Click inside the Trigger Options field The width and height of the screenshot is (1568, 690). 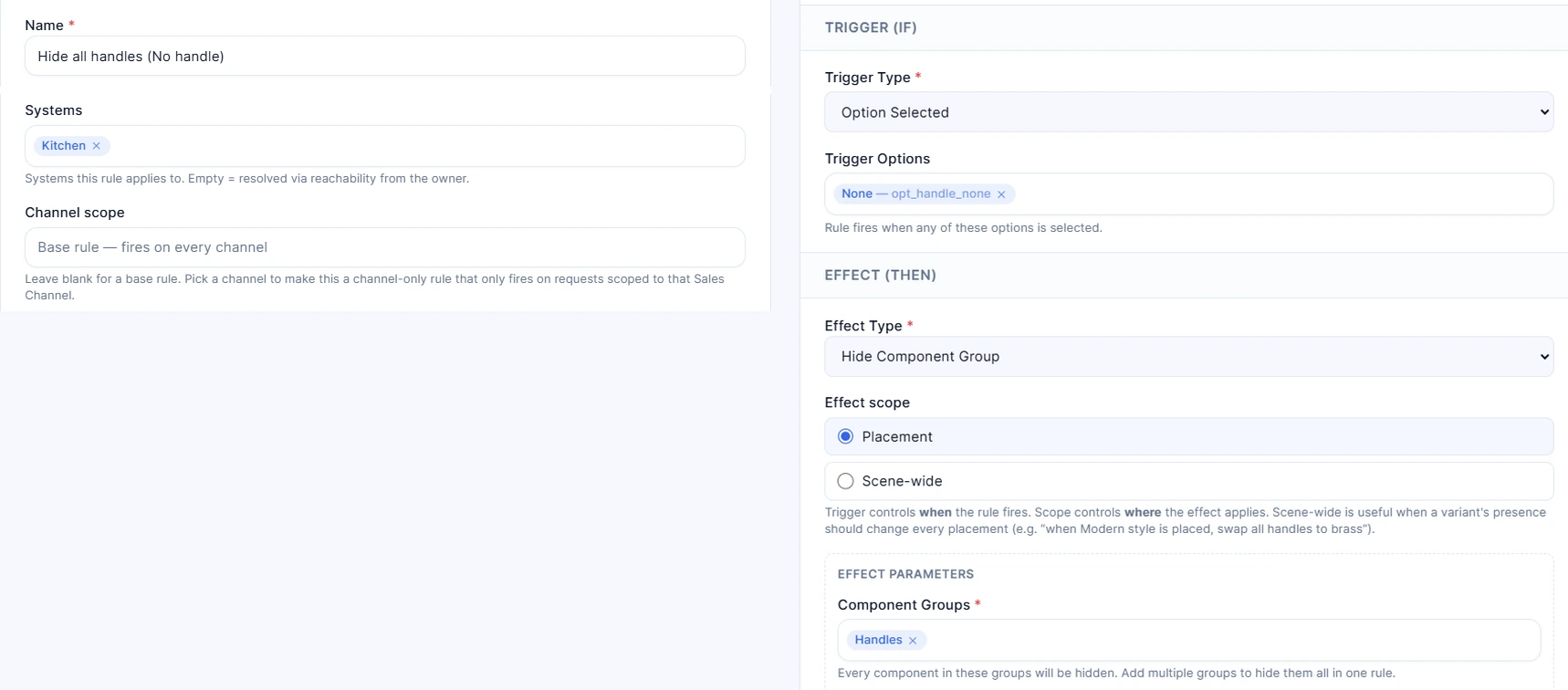point(1188,194)
